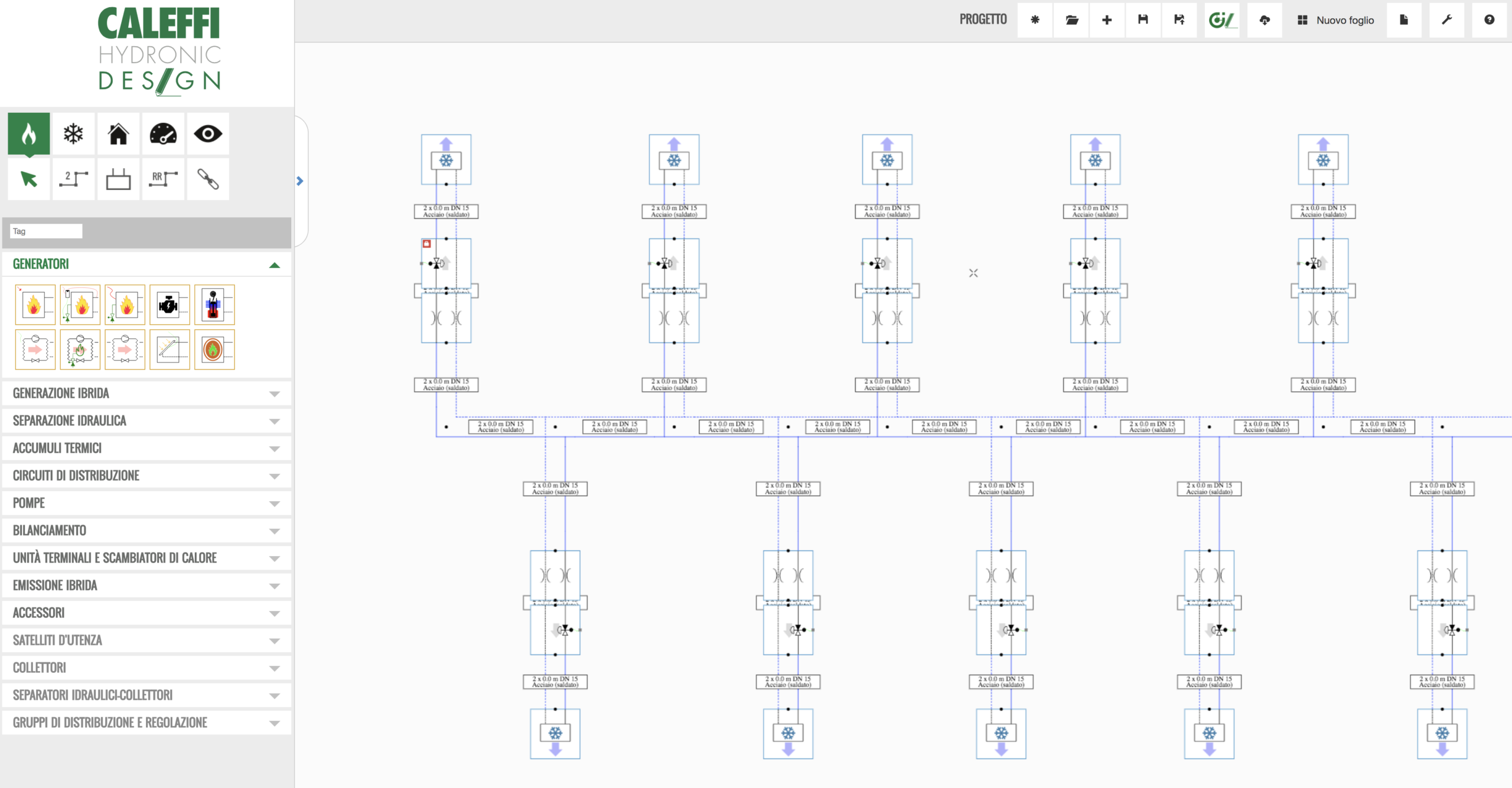Click the Tag input field

point(46,231)
